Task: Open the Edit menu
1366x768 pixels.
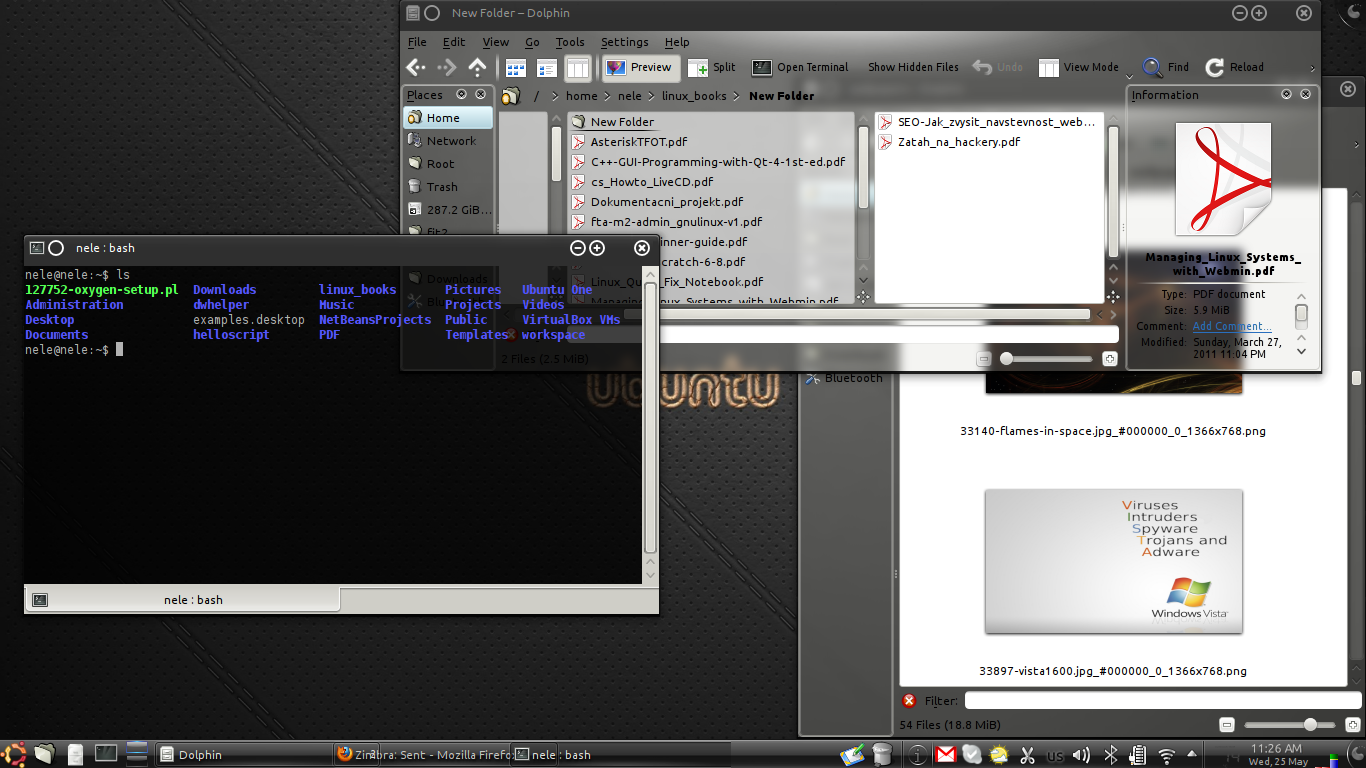Action: [454, 42]
